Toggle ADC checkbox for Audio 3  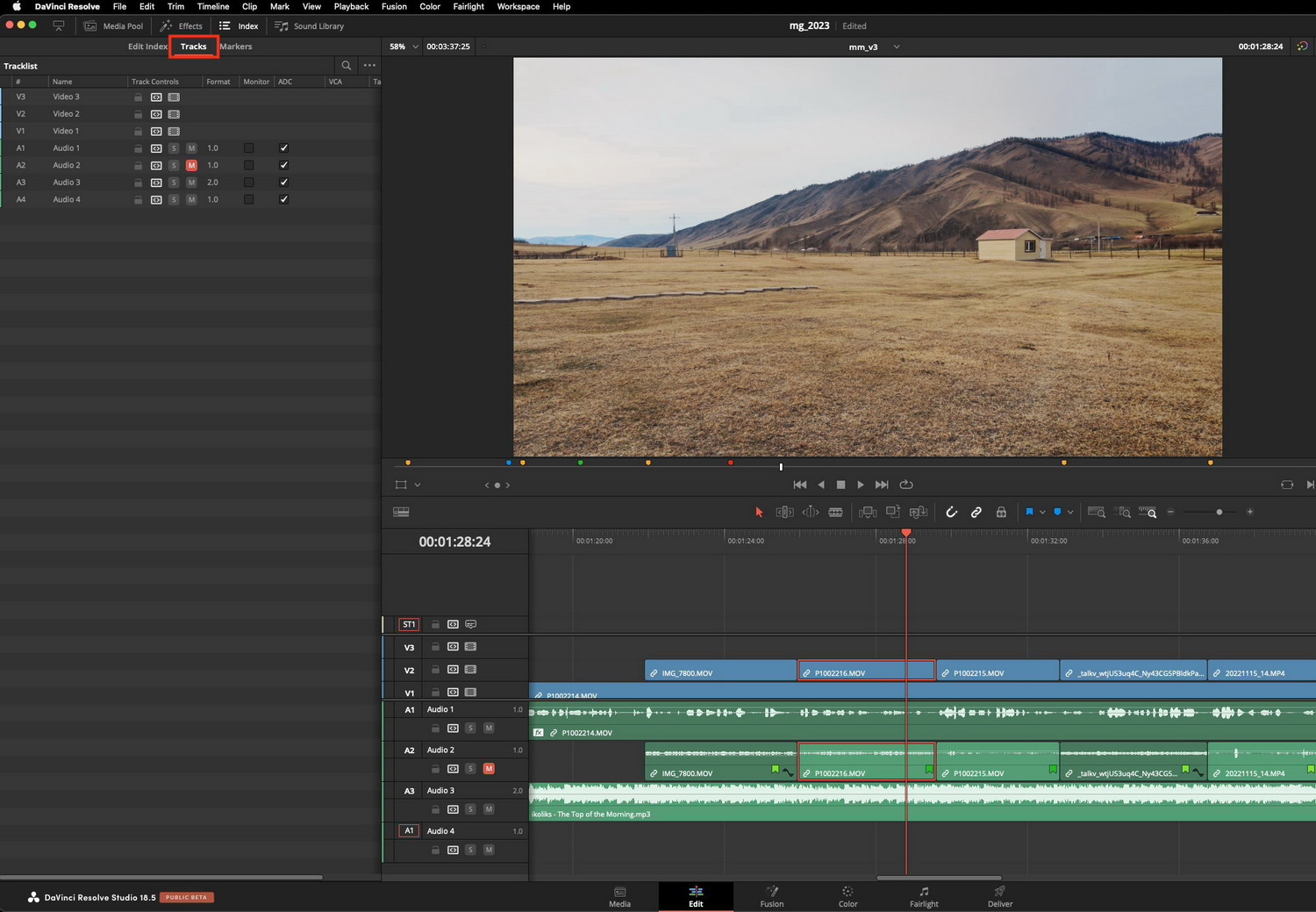283,183
